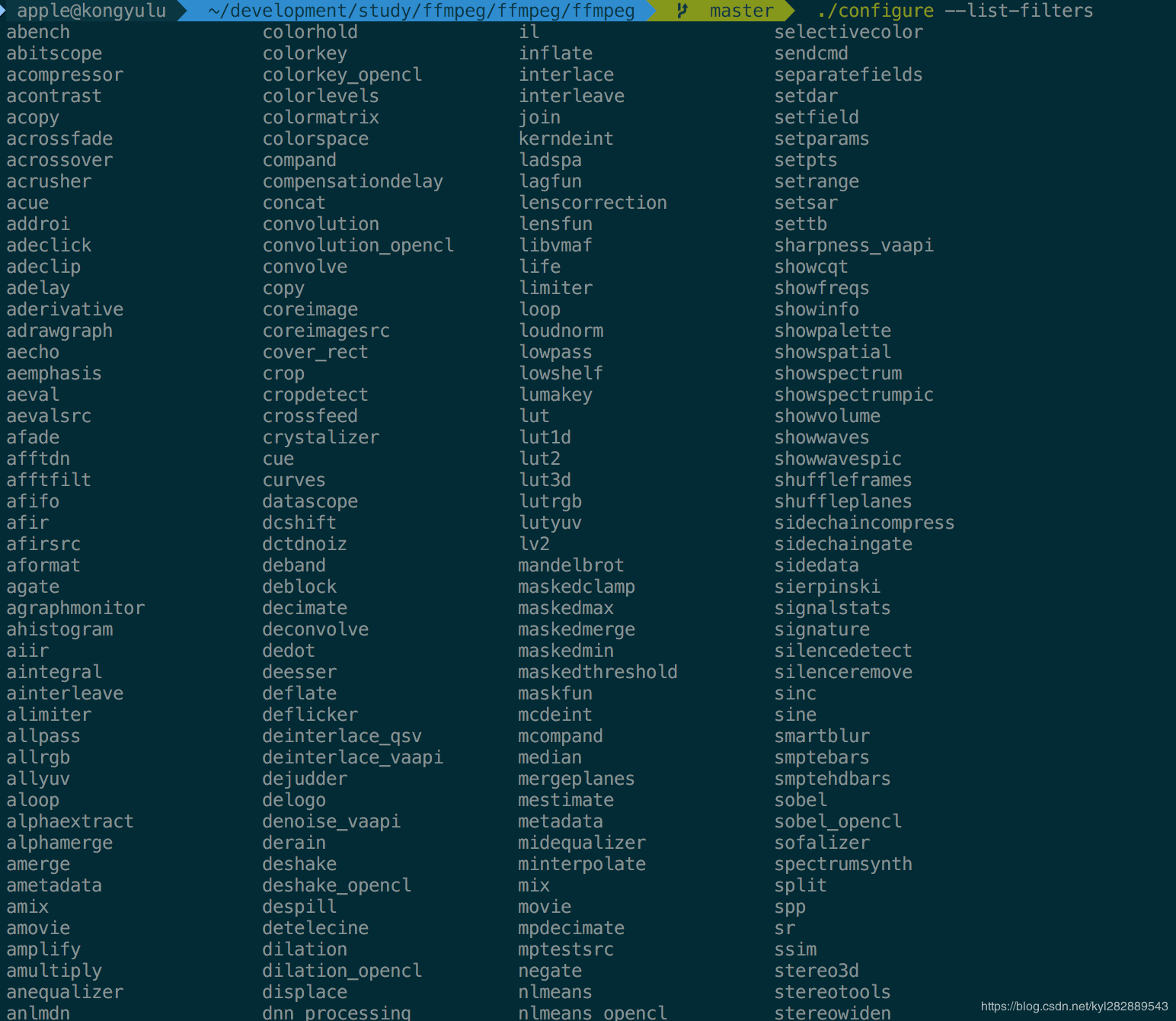Click the colorhold filter entry

[x=310, y=32]
